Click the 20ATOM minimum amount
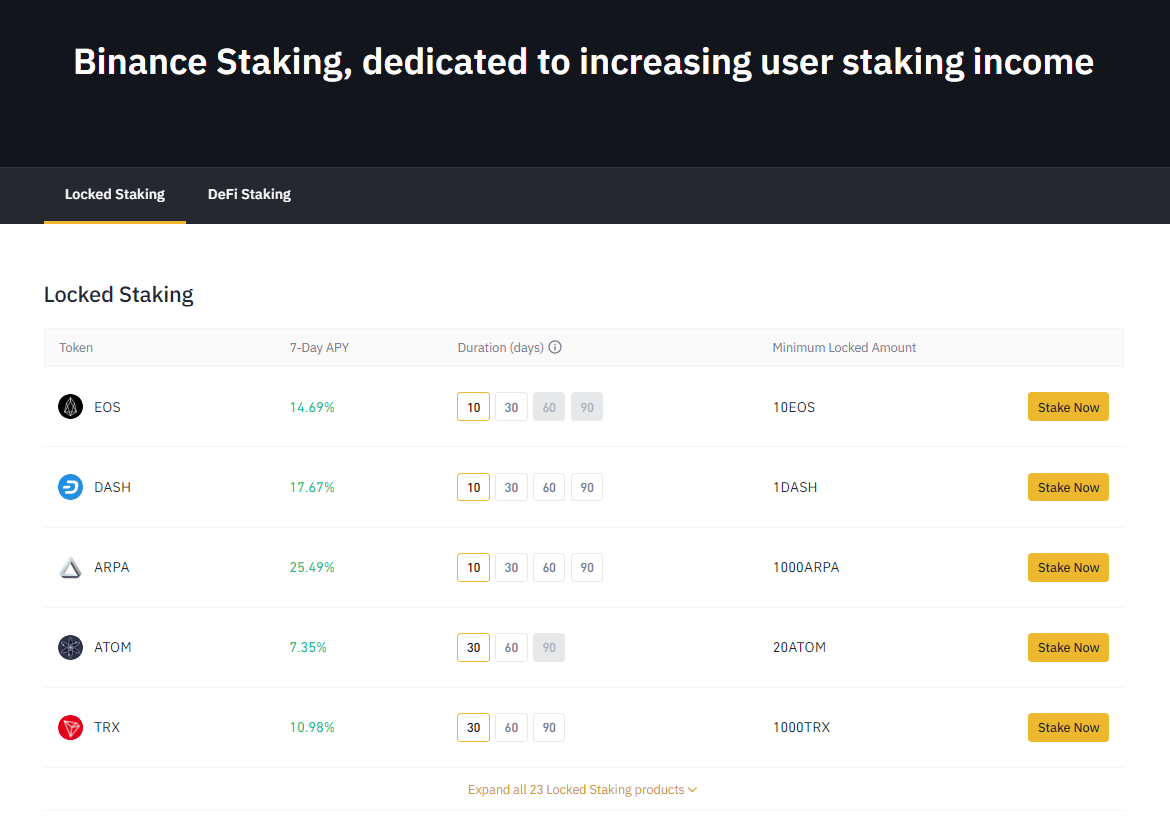The width and height of the screenshot is (1170, 824). [x=799, y=647]
